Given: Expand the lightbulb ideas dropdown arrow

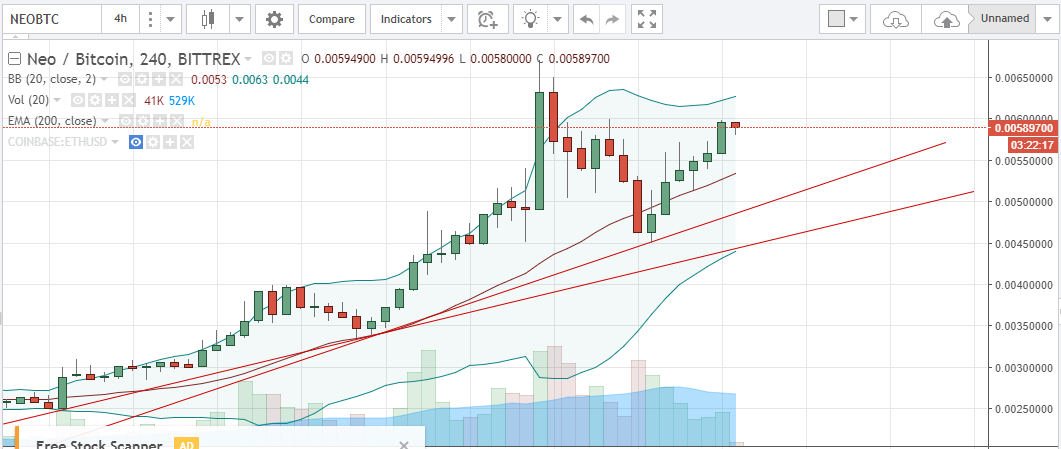Looking at the screenshot, I should pyautogui.click(x=558, y=20).
